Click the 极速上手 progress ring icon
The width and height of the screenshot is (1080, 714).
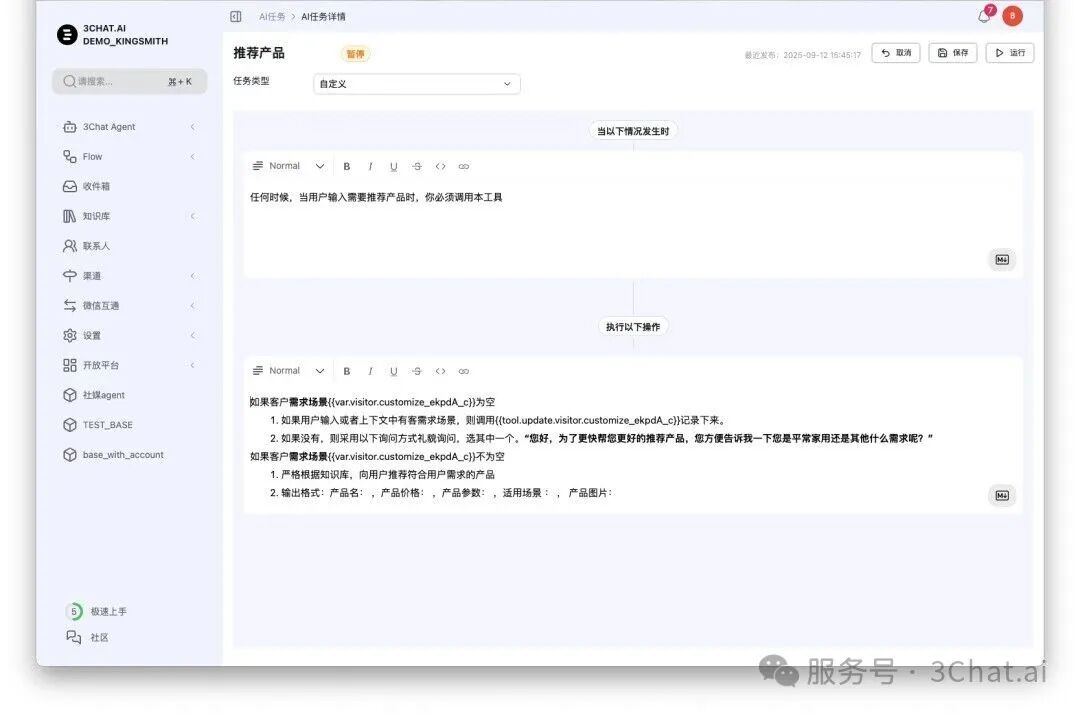click(74, 611)
